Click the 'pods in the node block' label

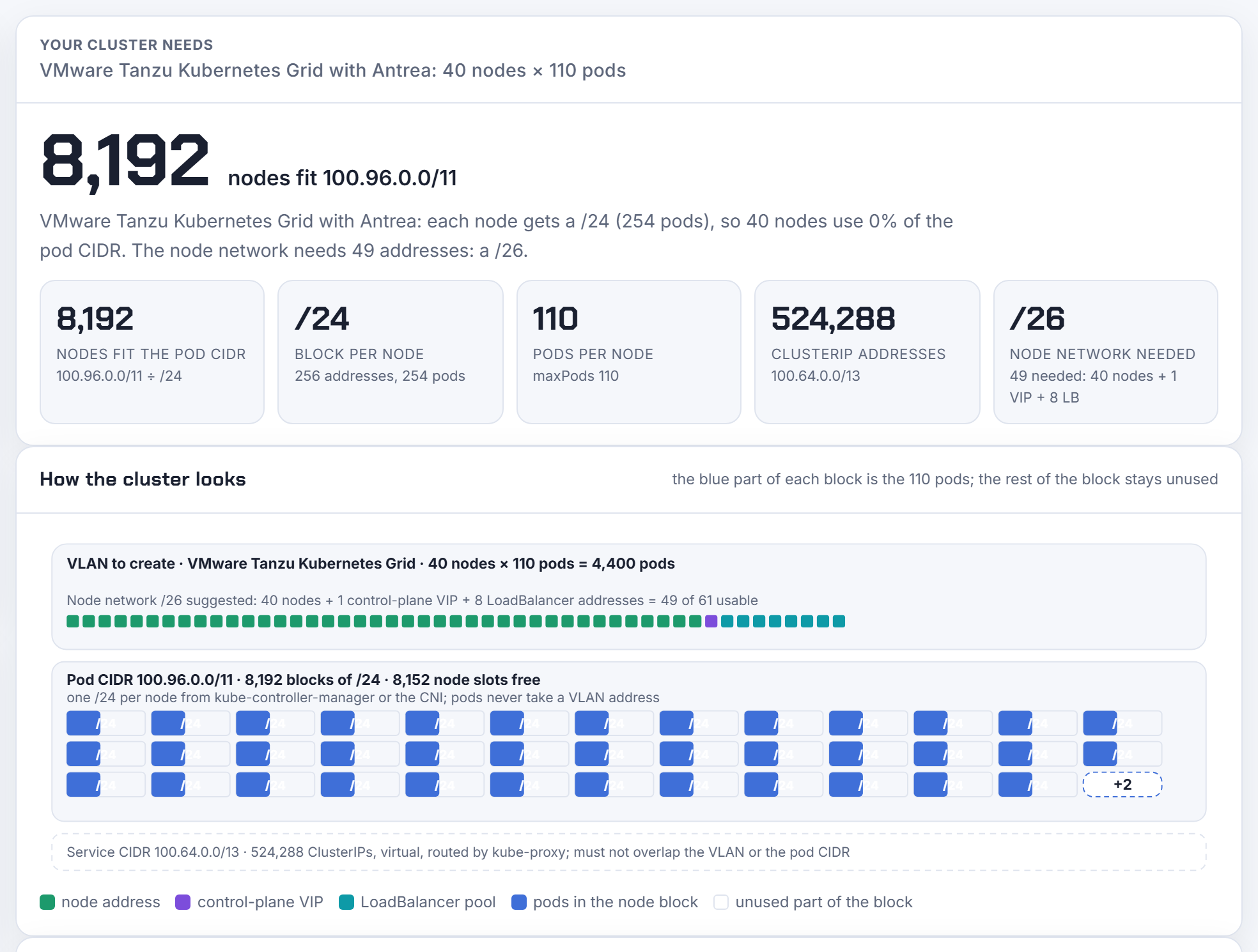point(616,902)
